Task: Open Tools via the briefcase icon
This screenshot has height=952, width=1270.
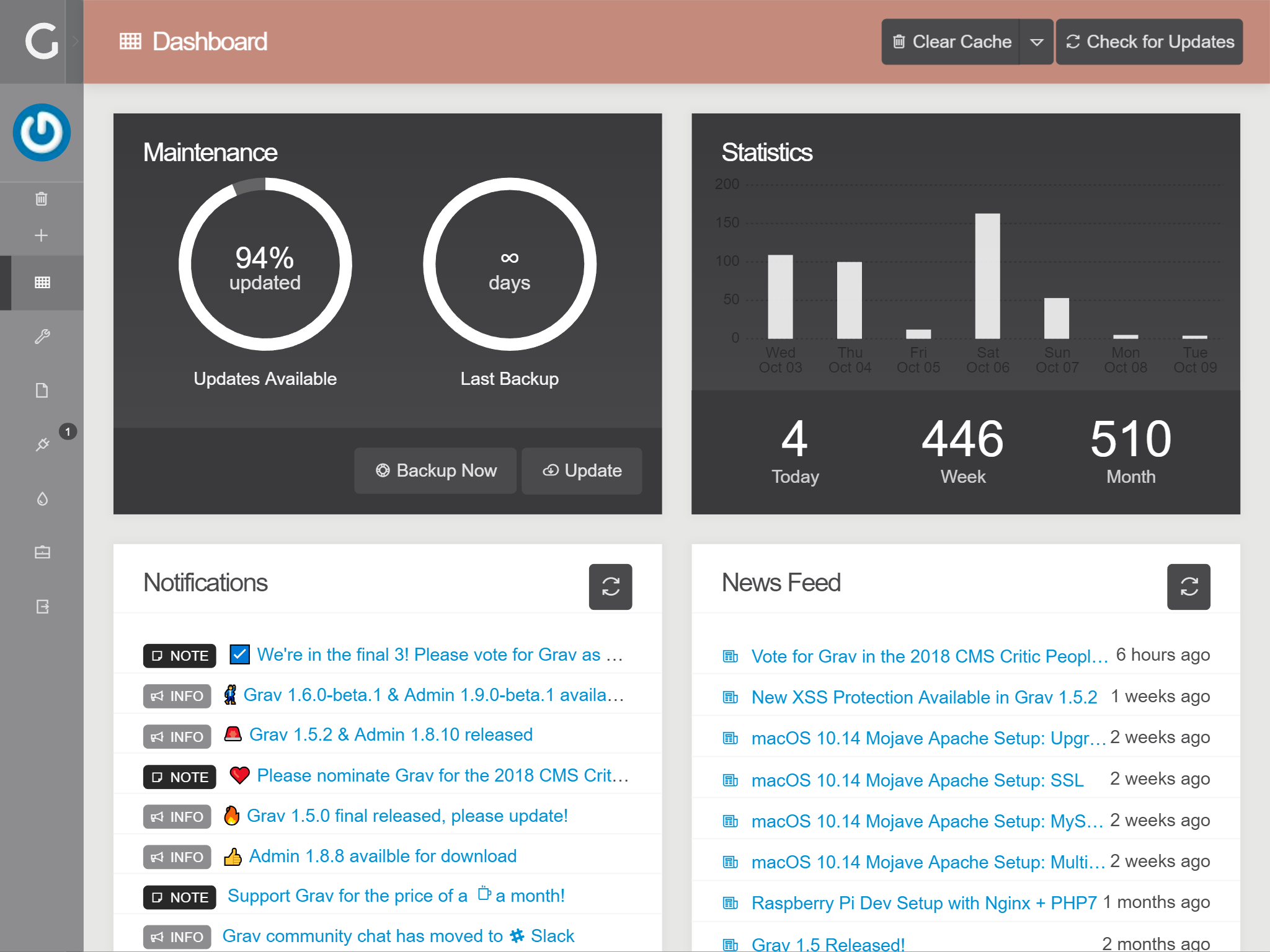Action: (x=42, y=552)
